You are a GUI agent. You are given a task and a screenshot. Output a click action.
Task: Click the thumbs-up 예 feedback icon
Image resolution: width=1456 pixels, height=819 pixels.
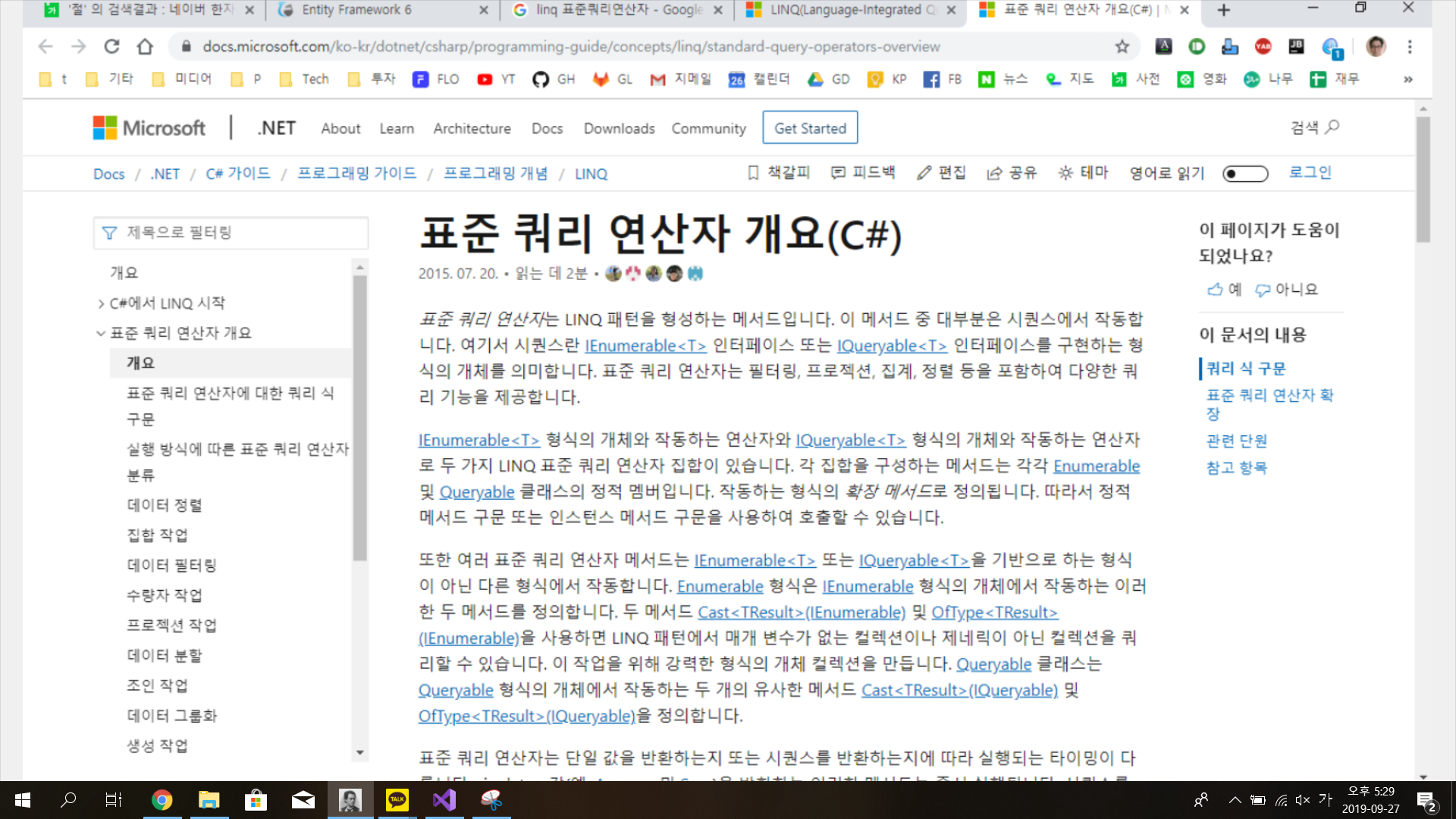pyautogui.click(x=1215, y=289)
